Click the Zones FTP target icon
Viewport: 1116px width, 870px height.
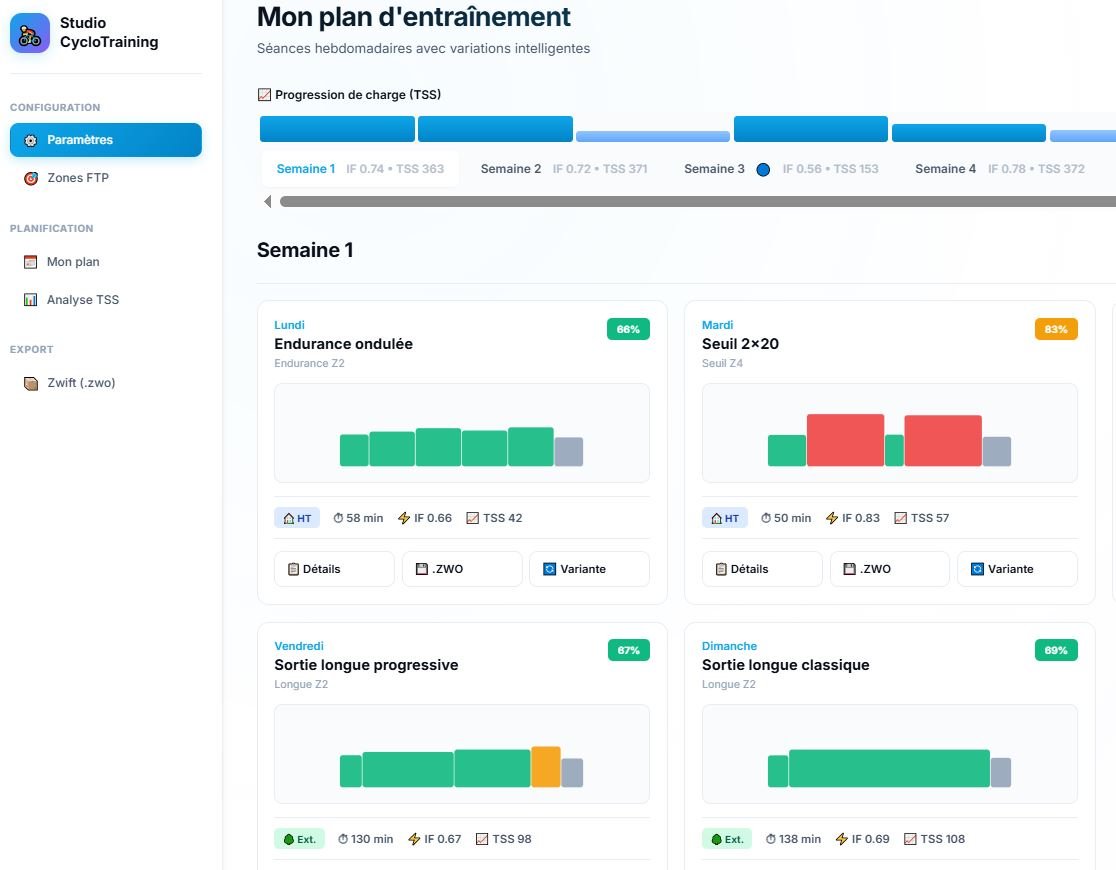(x=30, y=179)
